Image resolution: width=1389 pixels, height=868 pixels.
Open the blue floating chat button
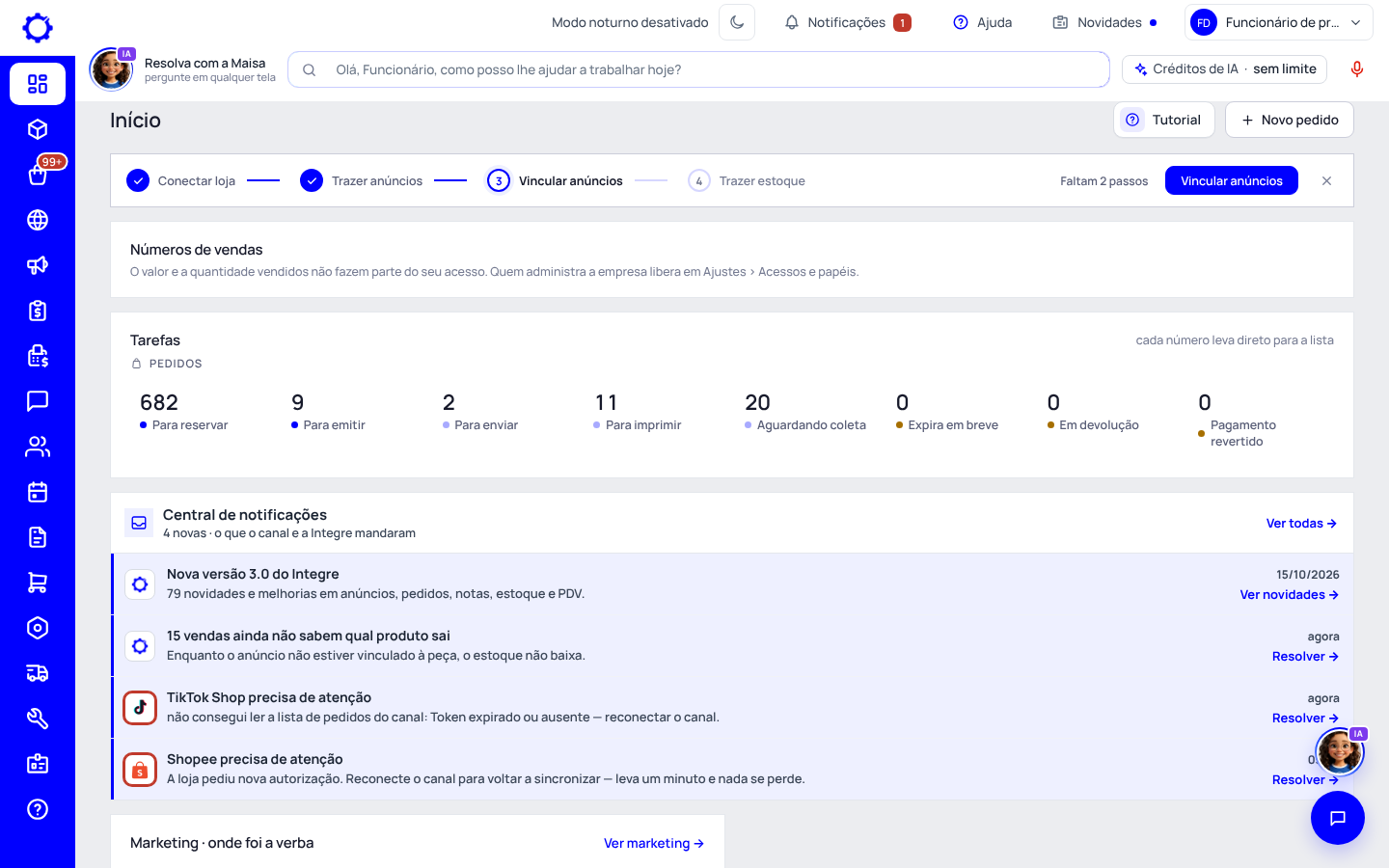coord(1337,818)
